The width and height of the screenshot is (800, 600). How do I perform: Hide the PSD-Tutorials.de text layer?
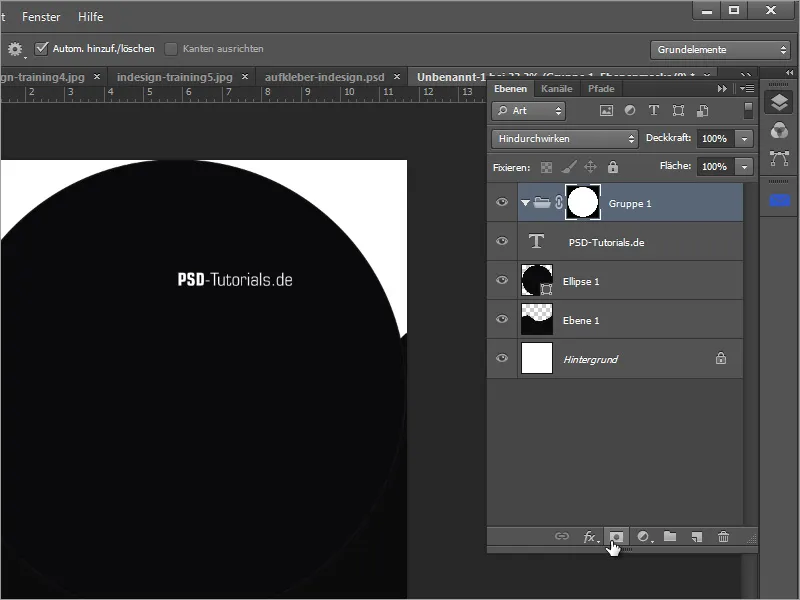click(502, 241)
